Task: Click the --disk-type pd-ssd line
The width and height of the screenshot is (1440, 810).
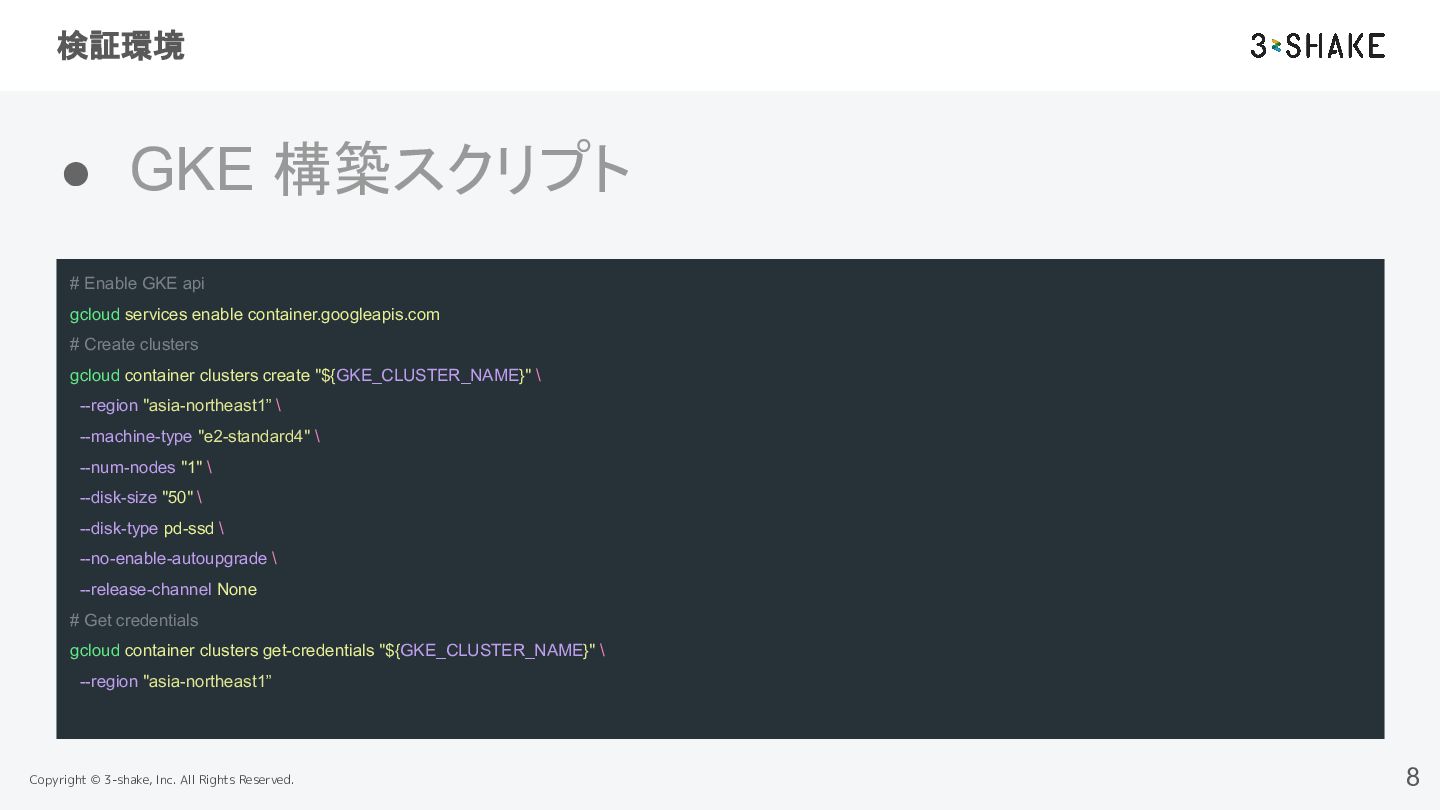Action: (151, 528)
